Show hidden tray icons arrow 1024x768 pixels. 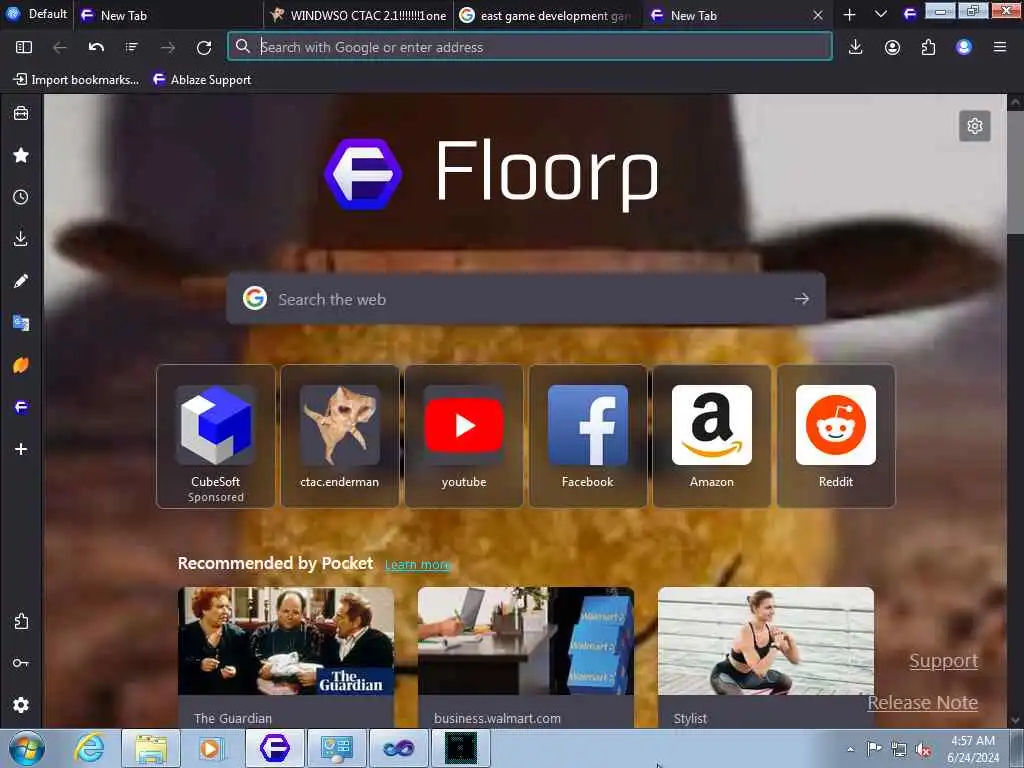[x=850, y=749]
